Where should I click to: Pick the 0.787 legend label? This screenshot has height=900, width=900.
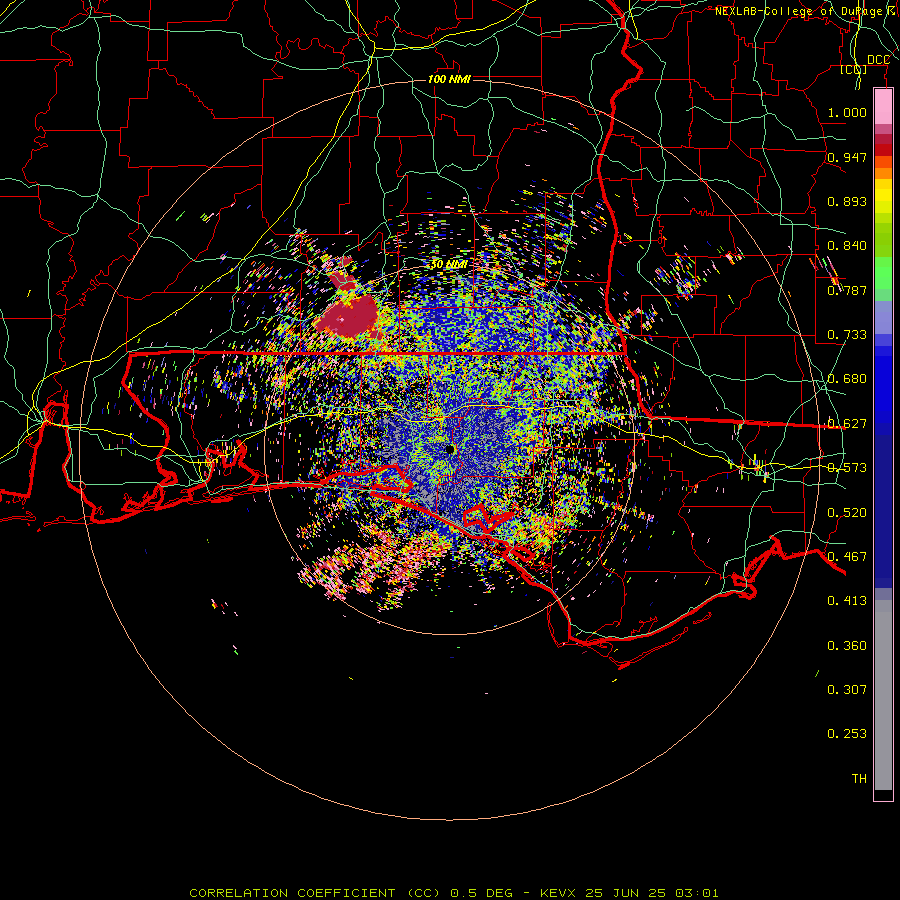847,290
